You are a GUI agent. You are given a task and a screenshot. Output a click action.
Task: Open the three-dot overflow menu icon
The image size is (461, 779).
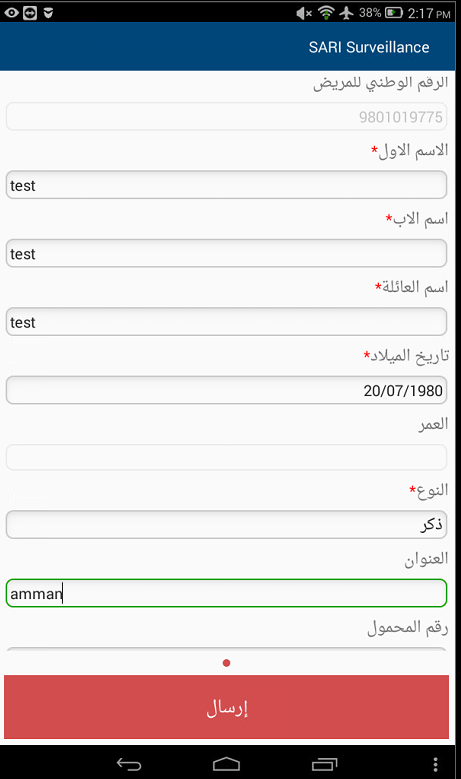tap(435, 764)
